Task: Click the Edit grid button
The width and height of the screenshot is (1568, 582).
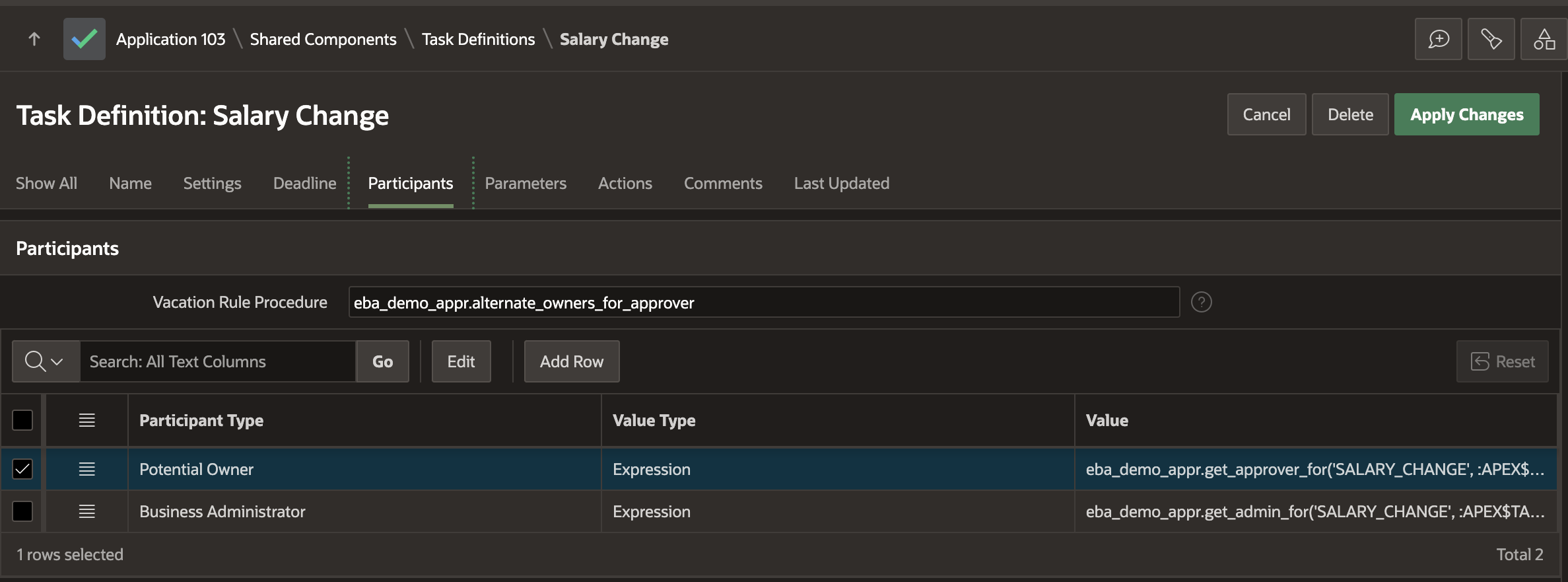Action: [x=461, y=361]
